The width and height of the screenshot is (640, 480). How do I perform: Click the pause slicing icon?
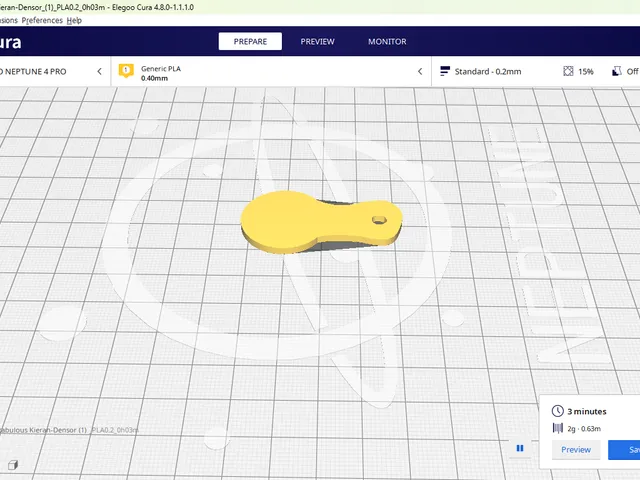point(520,448)
